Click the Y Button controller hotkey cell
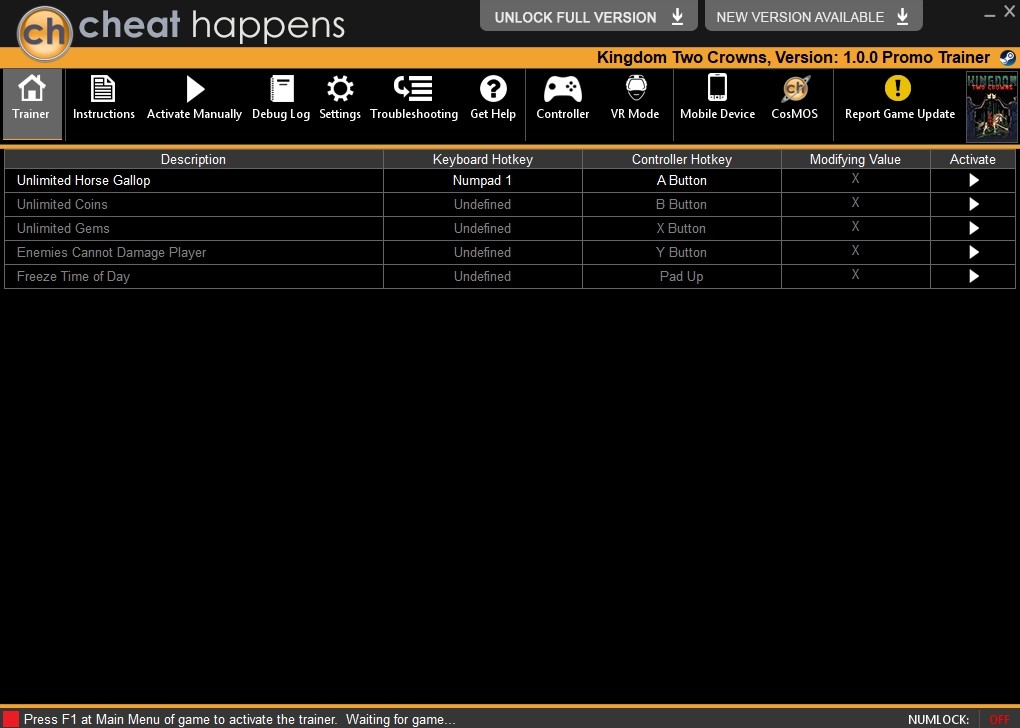The height and width of the screenshot is (728, 1020). [682, 252]
